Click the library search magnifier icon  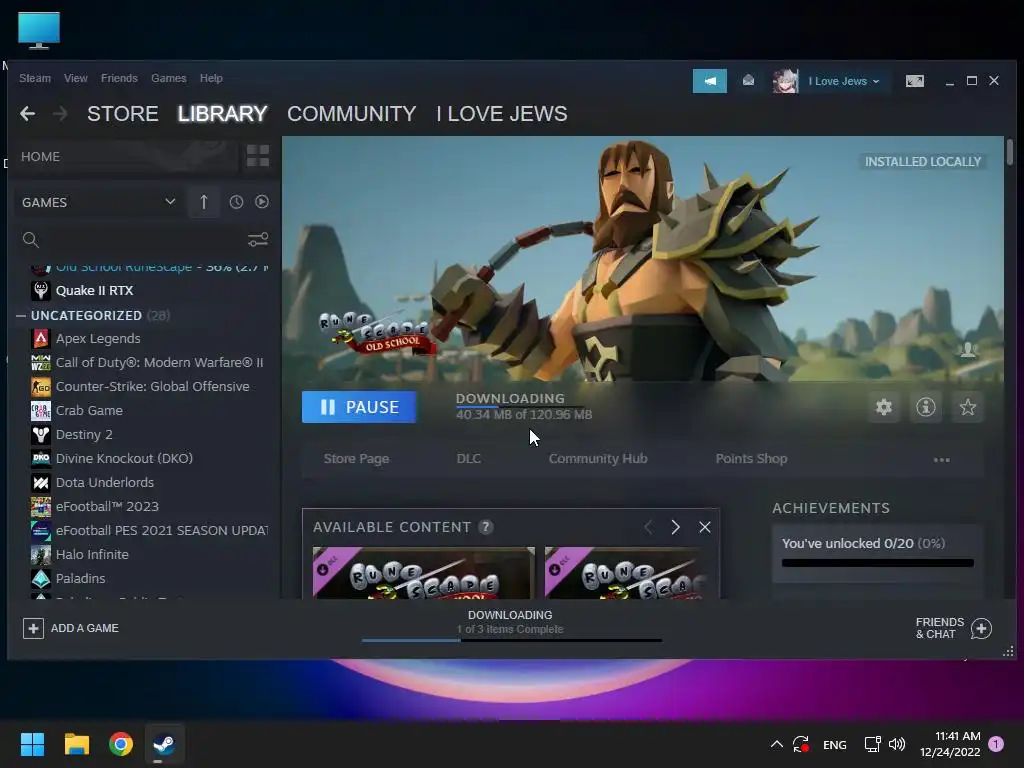[x=31, y=240]
